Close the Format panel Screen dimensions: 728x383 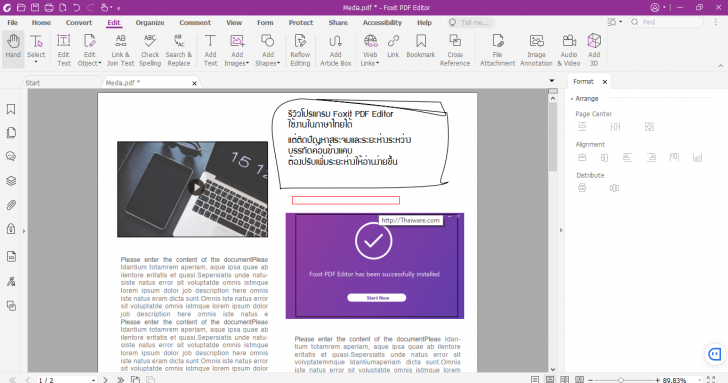tap(604, 82)
